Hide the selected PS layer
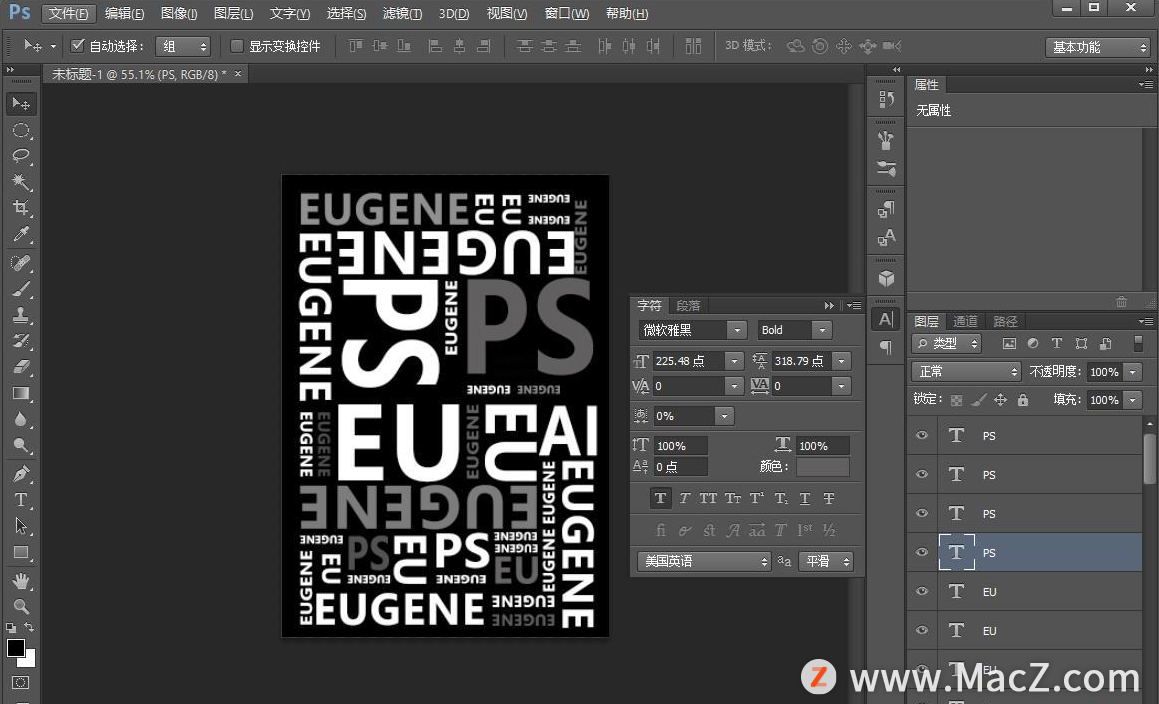The width and height of the screenshot is (1159, 704). pos(922,552)
